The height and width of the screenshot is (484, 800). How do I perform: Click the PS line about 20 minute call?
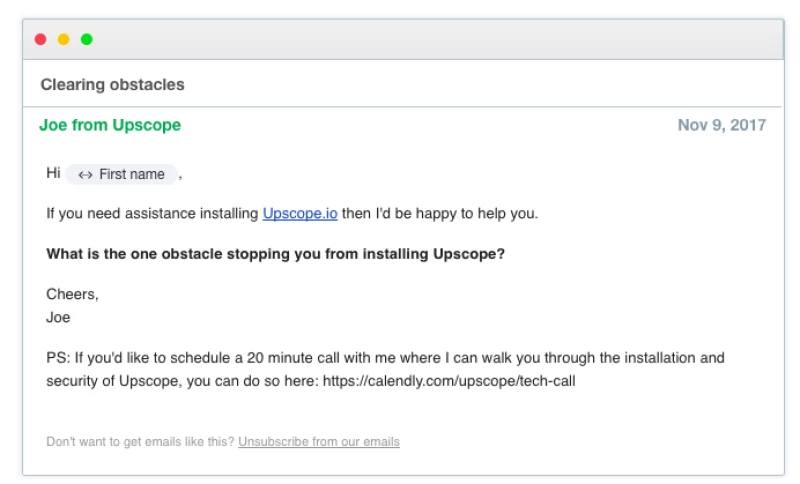[385, 357]
